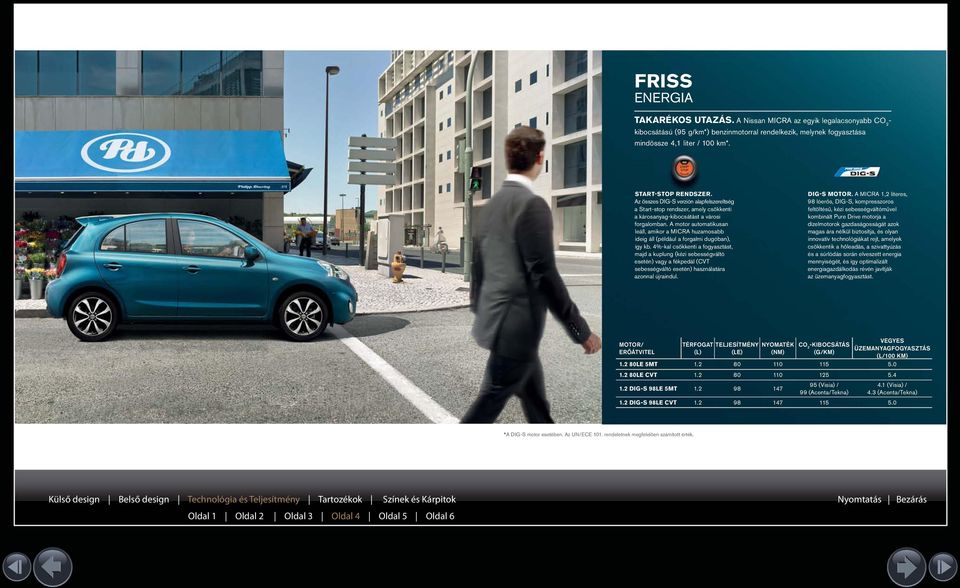The width and height of the screenshot is (960, 588).
Task: Go to Oldal 6
Action: pos(440,516)
